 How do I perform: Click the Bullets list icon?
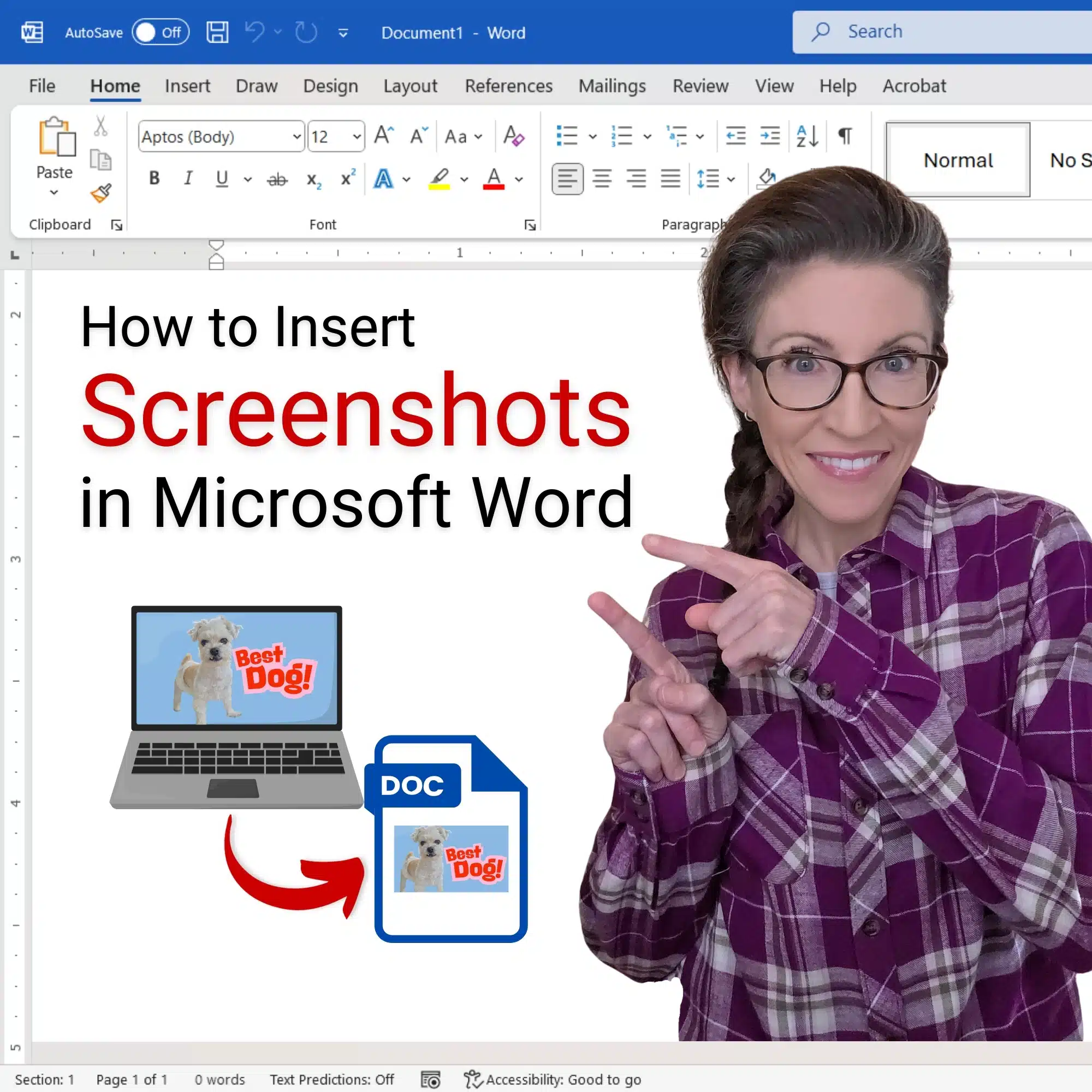click(x=566, y=136)
